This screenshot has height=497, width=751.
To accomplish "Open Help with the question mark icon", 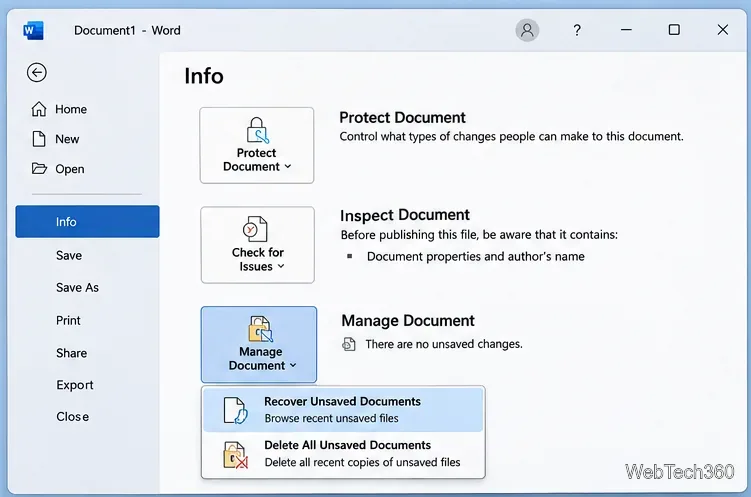I will pos(577,30).
